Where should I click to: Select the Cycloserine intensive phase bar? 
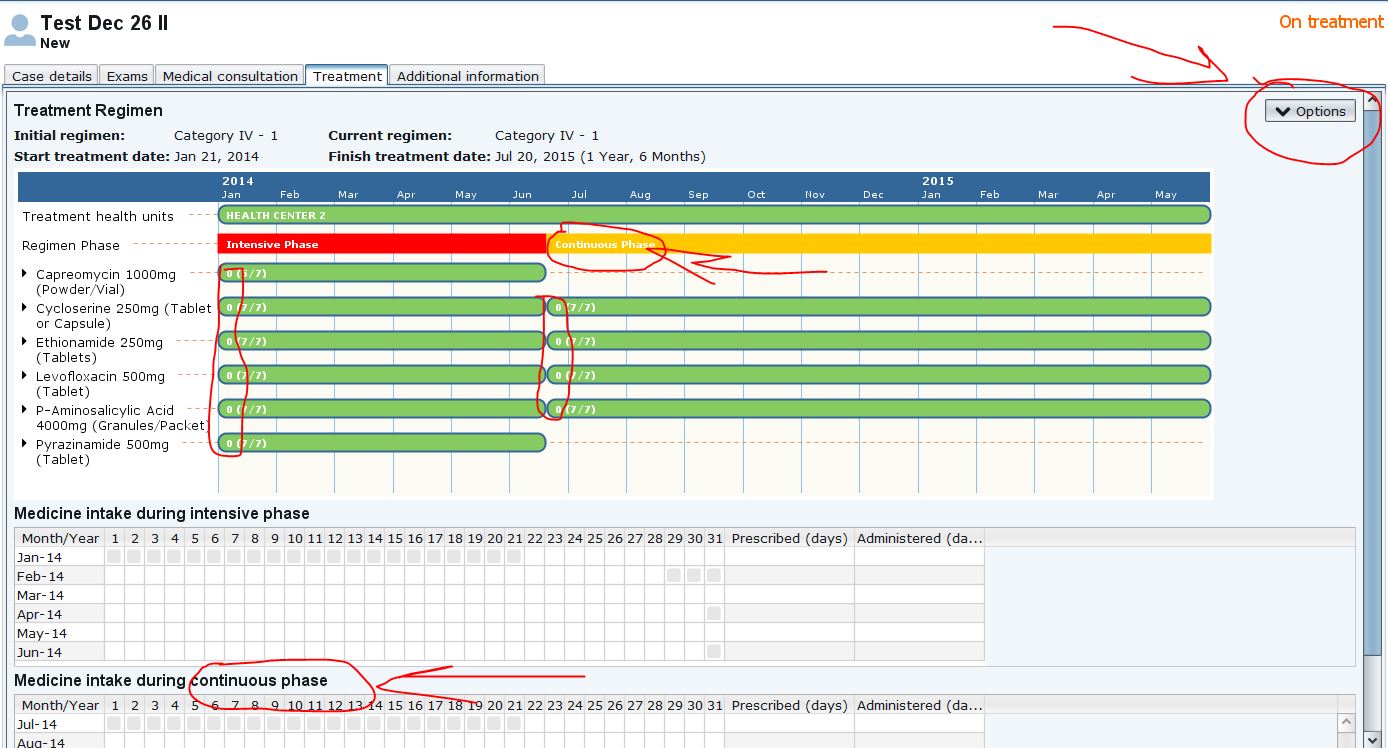382,307
